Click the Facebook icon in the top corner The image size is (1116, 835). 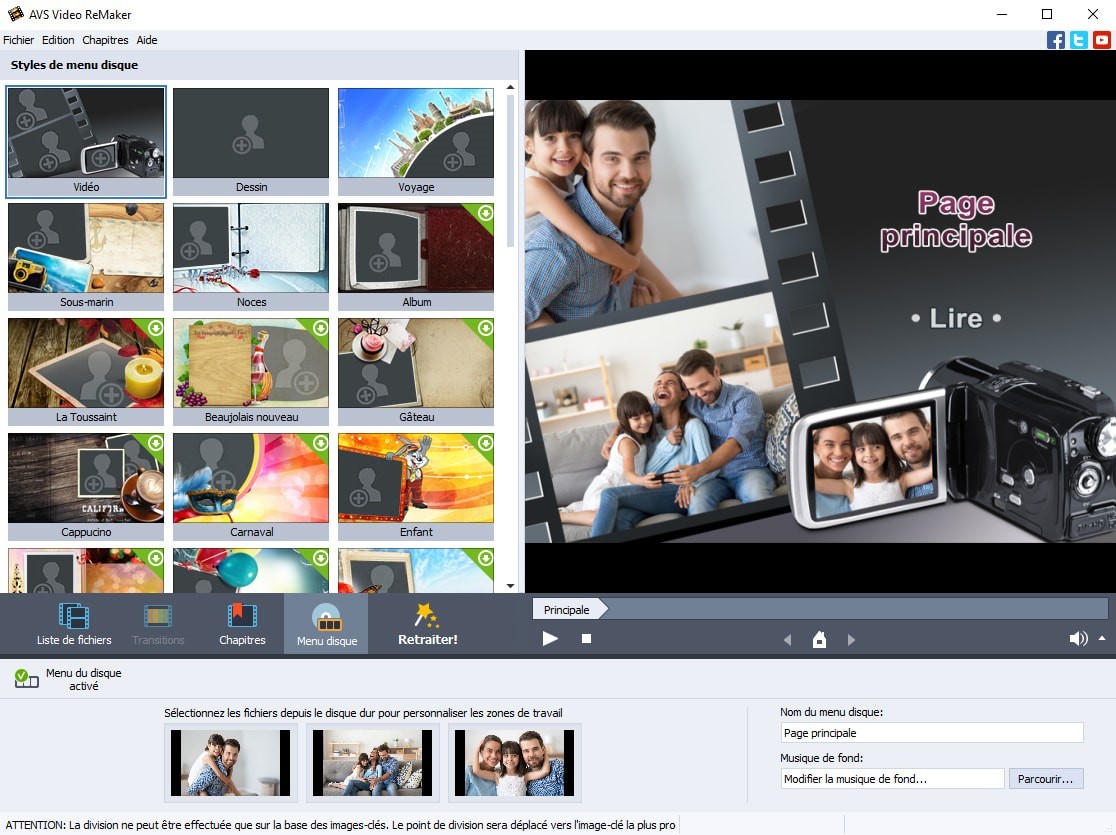[x=1056, y=40]
